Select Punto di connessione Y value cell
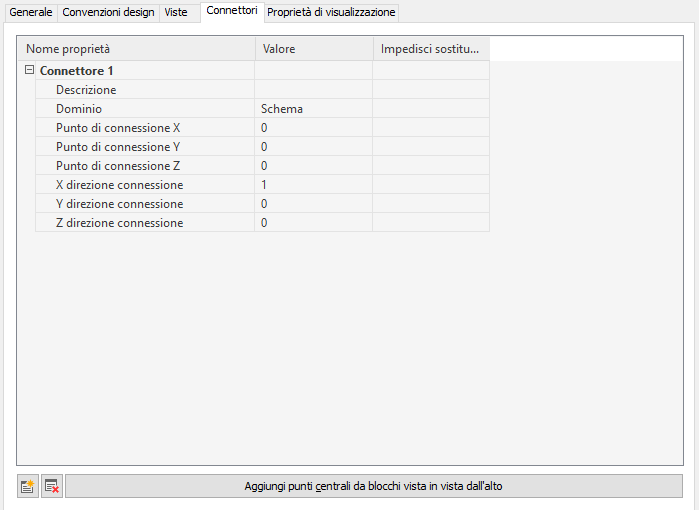The width and height of the screenshot is (699, 510). [x=313, y=147]
